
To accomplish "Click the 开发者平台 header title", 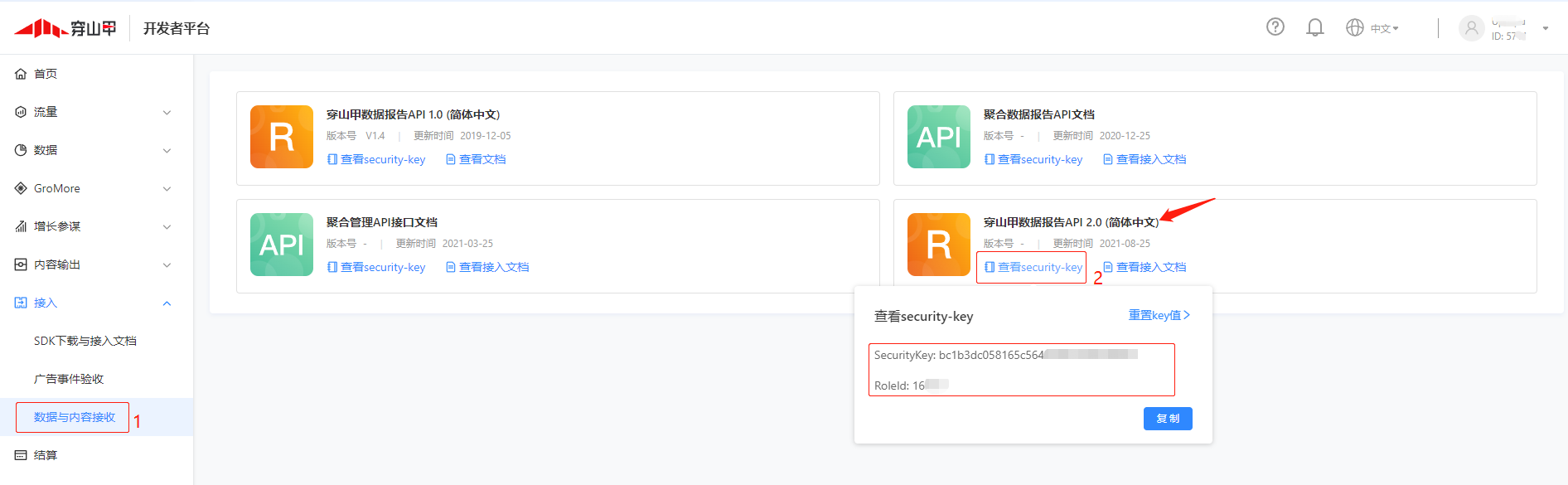I will point(177,28).
